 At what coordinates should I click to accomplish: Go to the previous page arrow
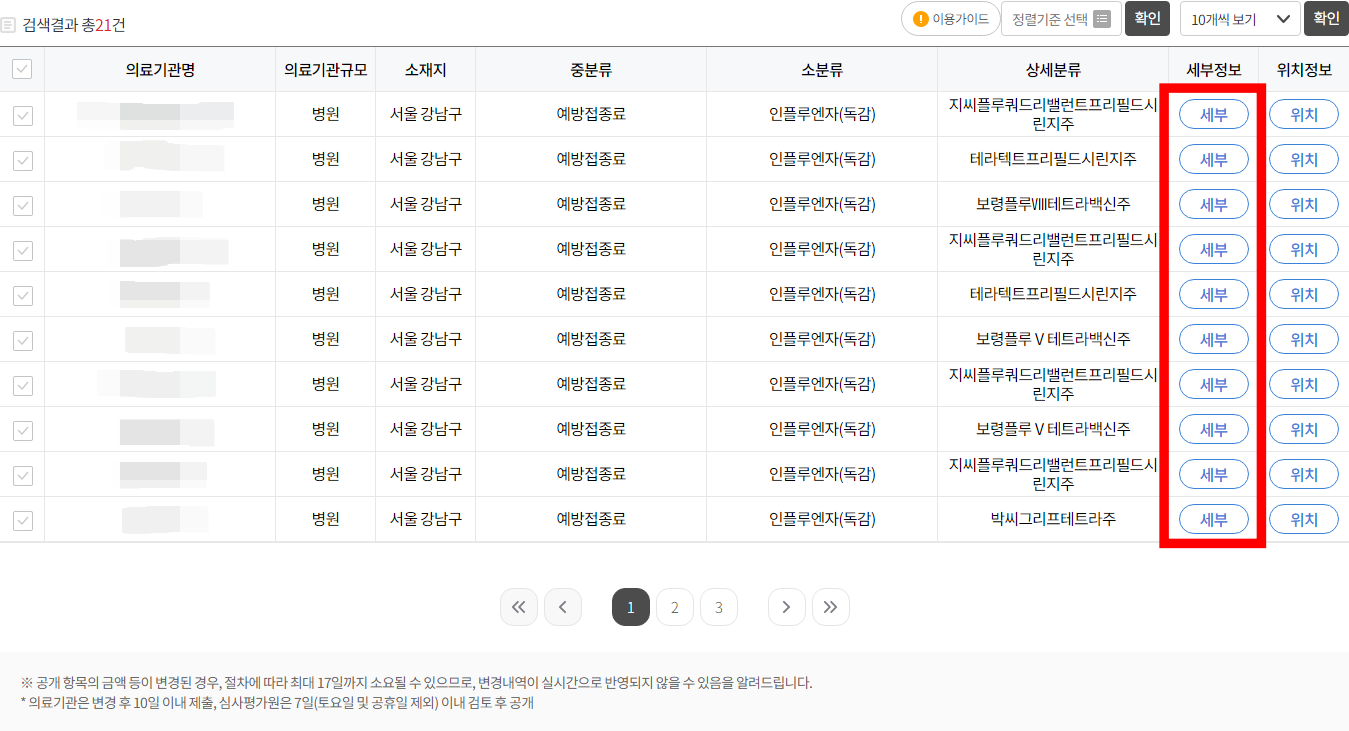tap(562, 607)
